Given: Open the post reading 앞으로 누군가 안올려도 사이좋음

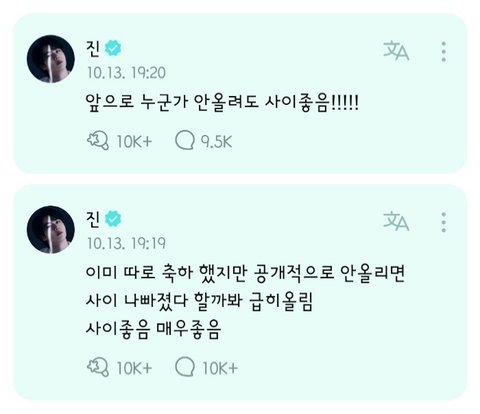Looking at the screenshot, I should tap(222, 102).
